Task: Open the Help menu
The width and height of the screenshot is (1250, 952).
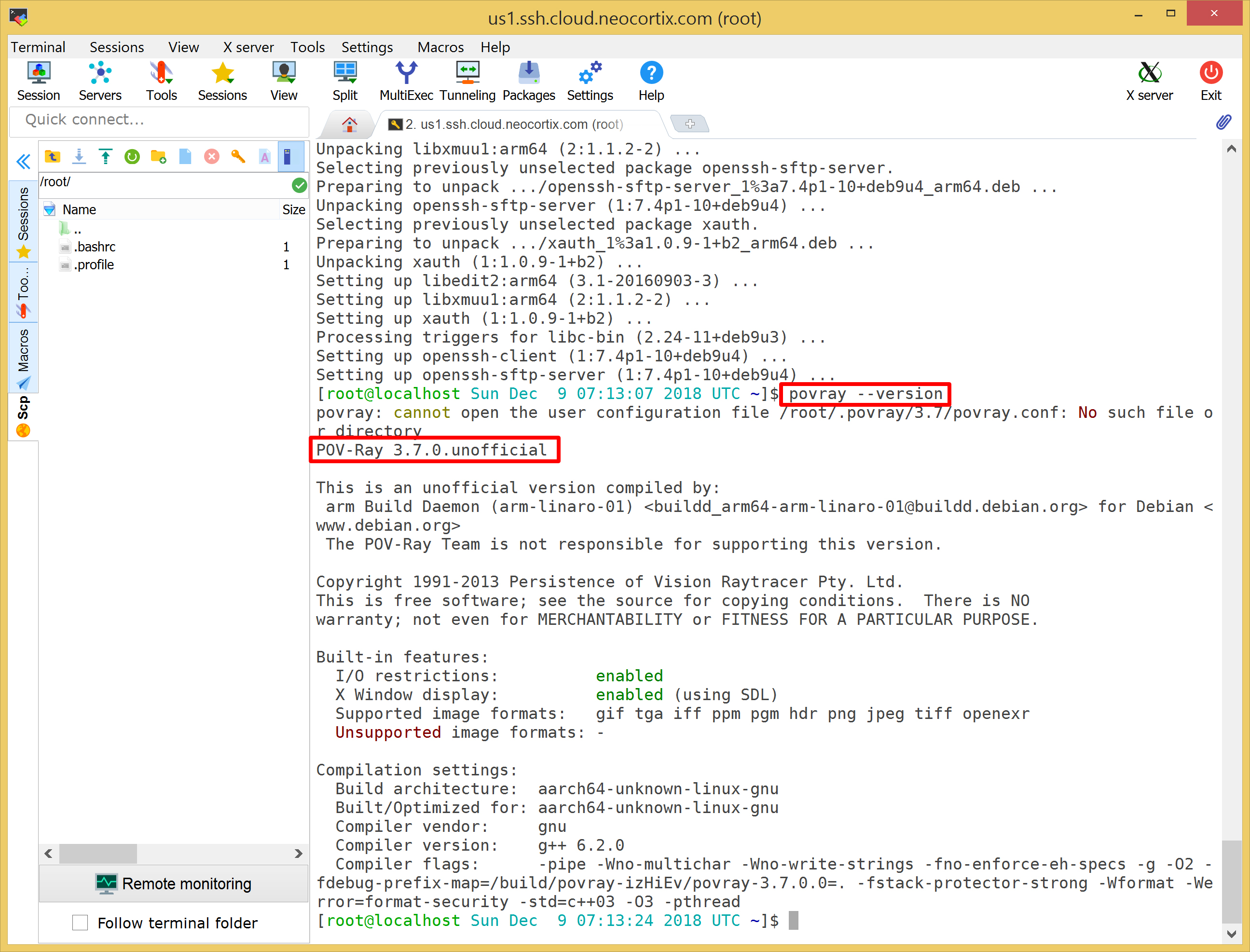Action: coord(495,47)
